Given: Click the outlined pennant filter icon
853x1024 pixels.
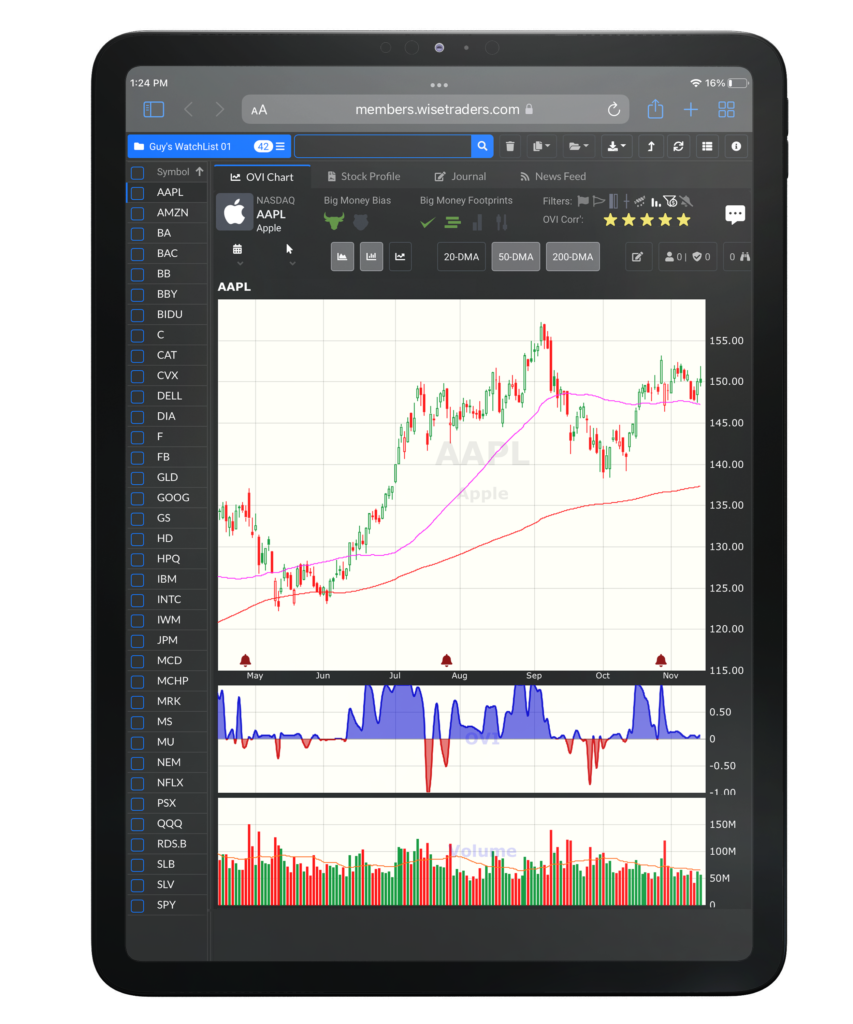Looking at the screenshot, I should click(598, 201).
